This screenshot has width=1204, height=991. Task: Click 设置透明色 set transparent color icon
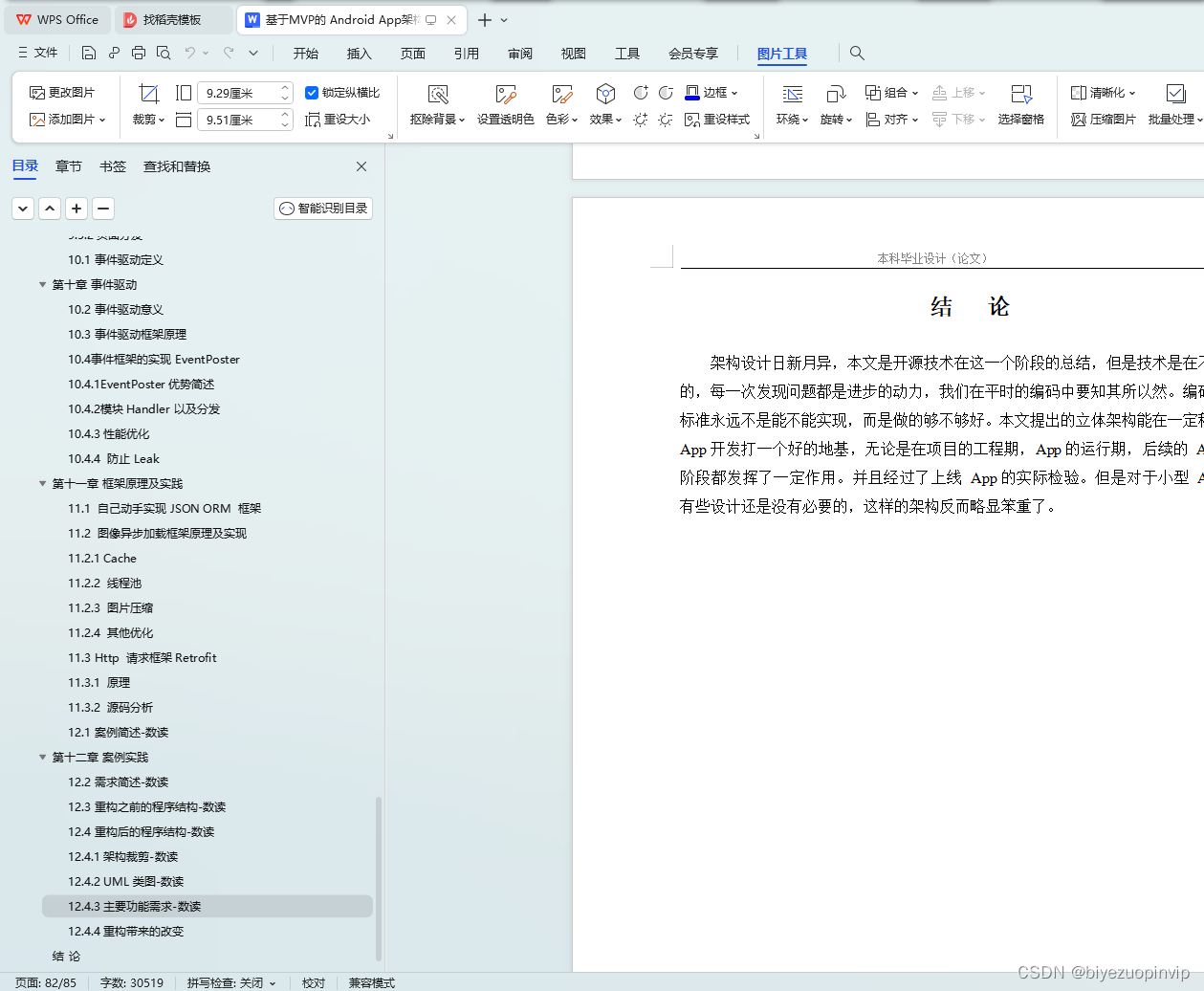pyautogui.click(x=506, y=94)
